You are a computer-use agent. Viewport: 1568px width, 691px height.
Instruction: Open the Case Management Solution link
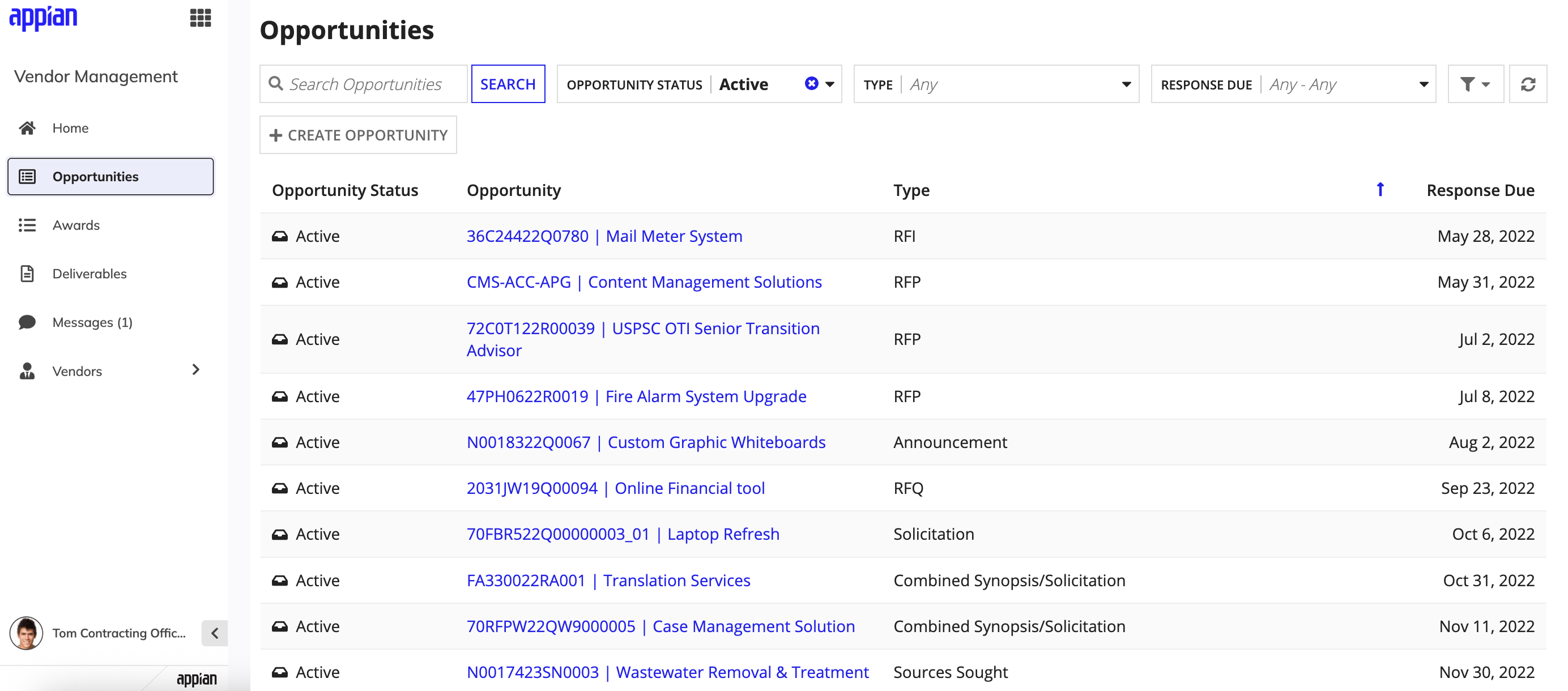[661, 626]
